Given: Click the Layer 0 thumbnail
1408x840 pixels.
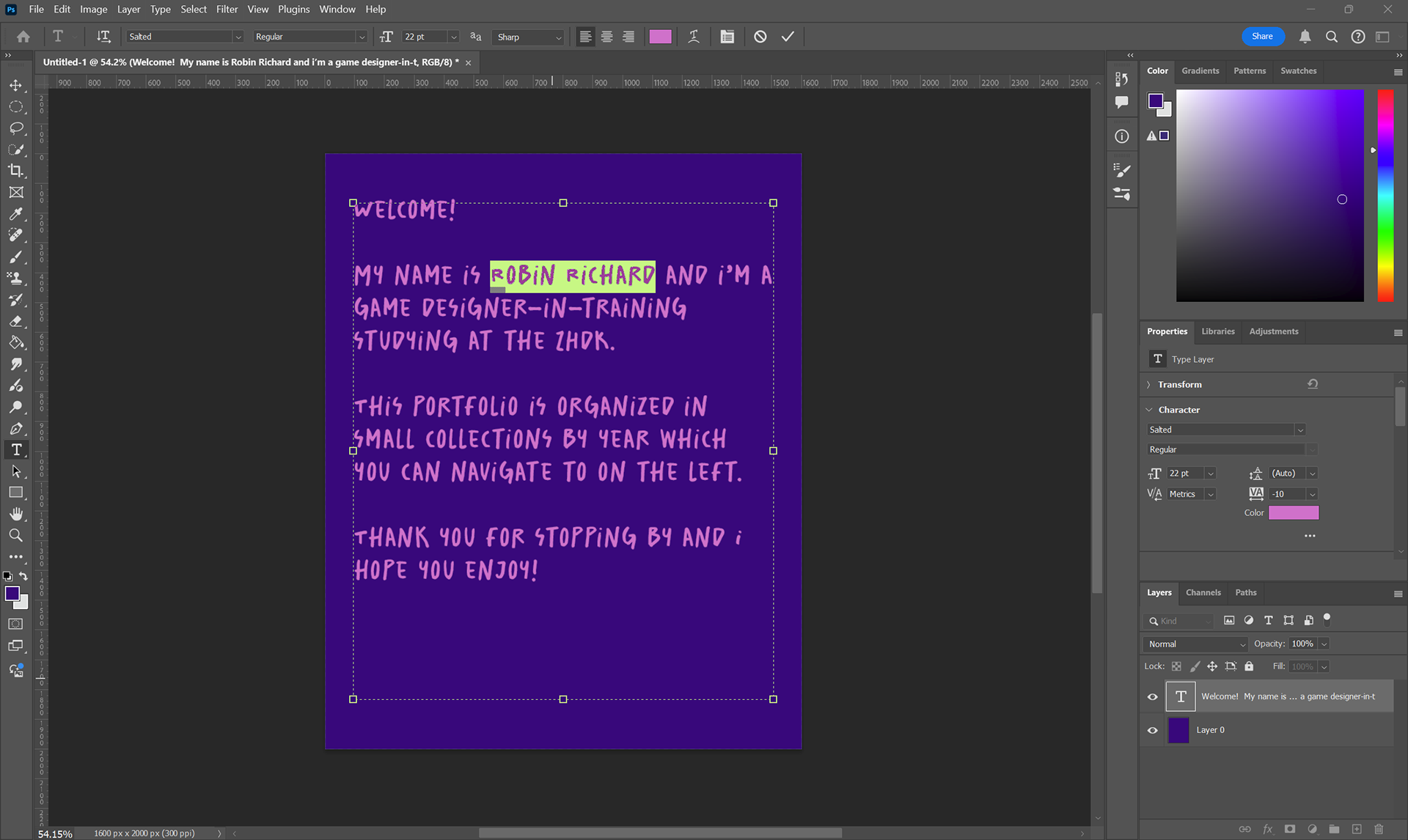Looking at the screenshot, I should pos(1178,731).
